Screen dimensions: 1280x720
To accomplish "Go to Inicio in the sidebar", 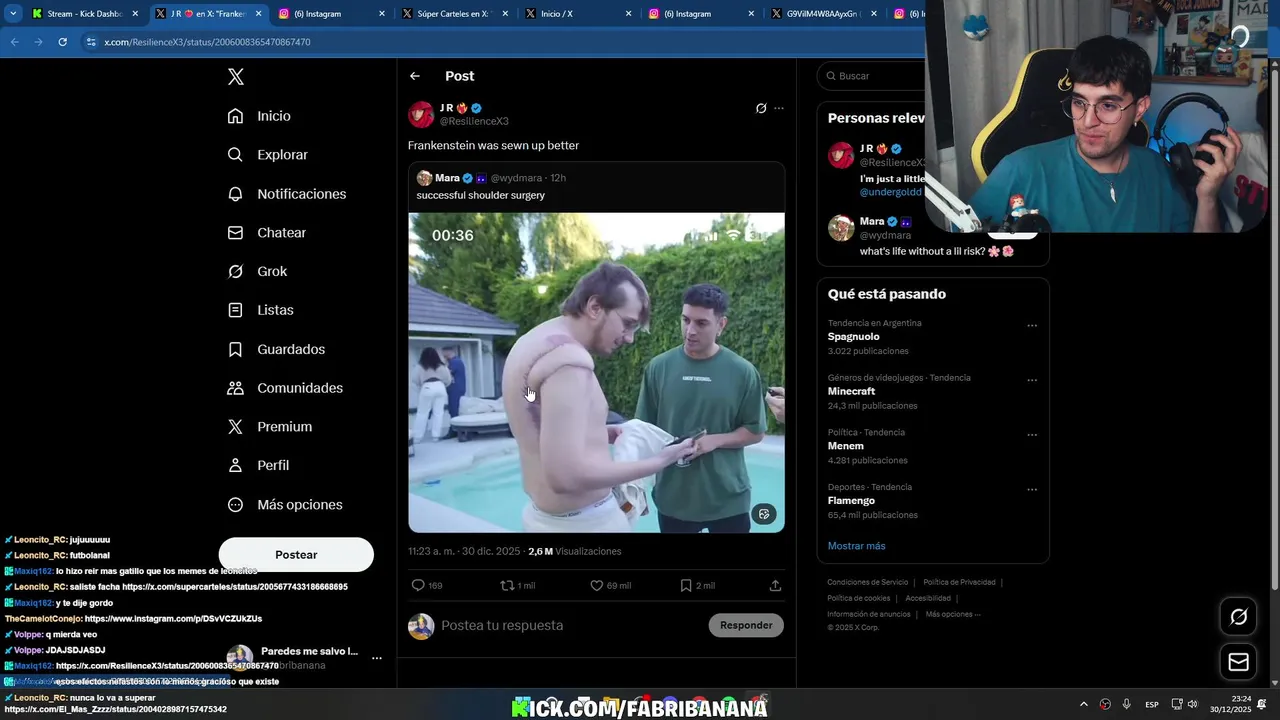I will [259, 116].
